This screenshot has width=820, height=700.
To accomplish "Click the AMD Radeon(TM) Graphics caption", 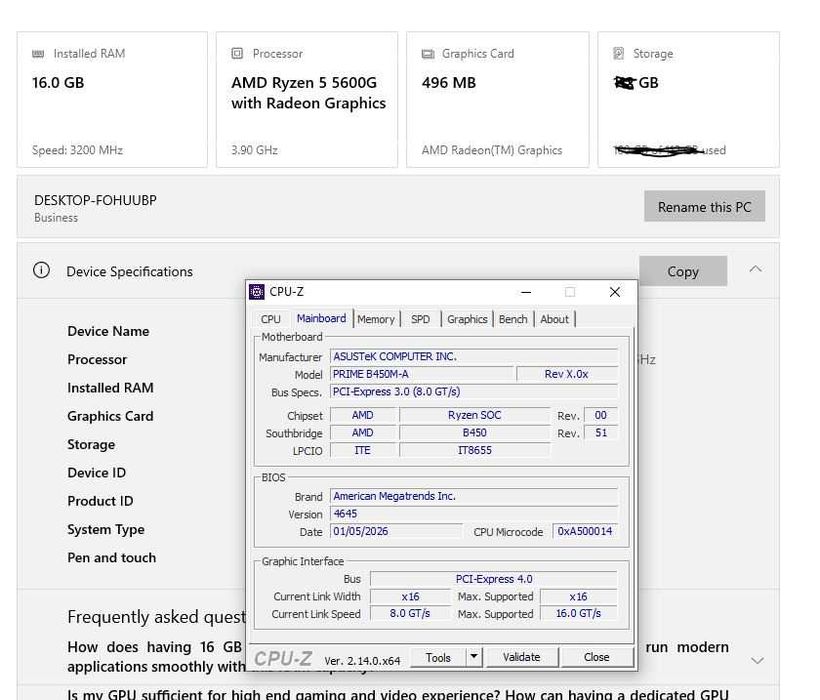I will point(492,151).
